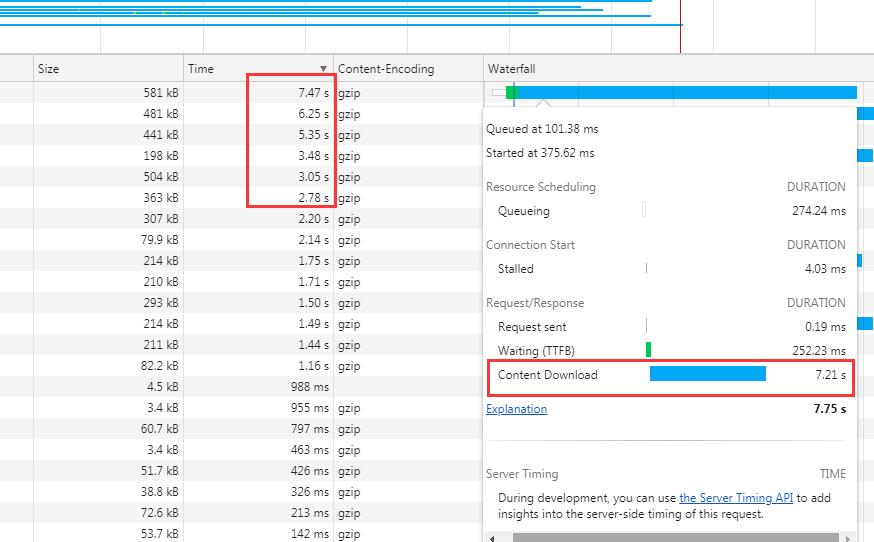Click the red load-event marker in overview timeline
The width and height of the screenshot is (874, 542).
(x=681, y=26)
